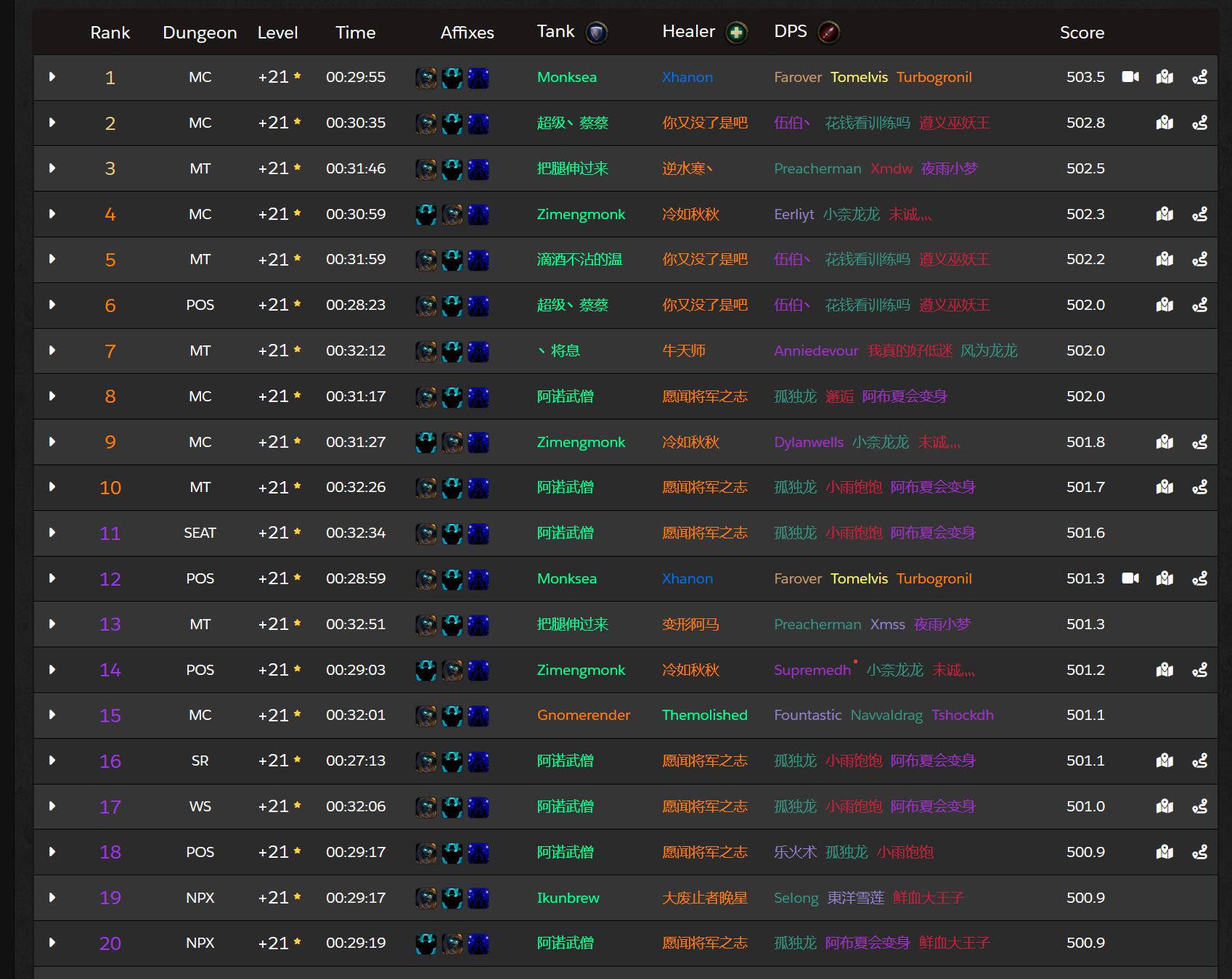Open healer 牛天师's profile in rank 7 row
1232x979 pixels.
point(684,351)
